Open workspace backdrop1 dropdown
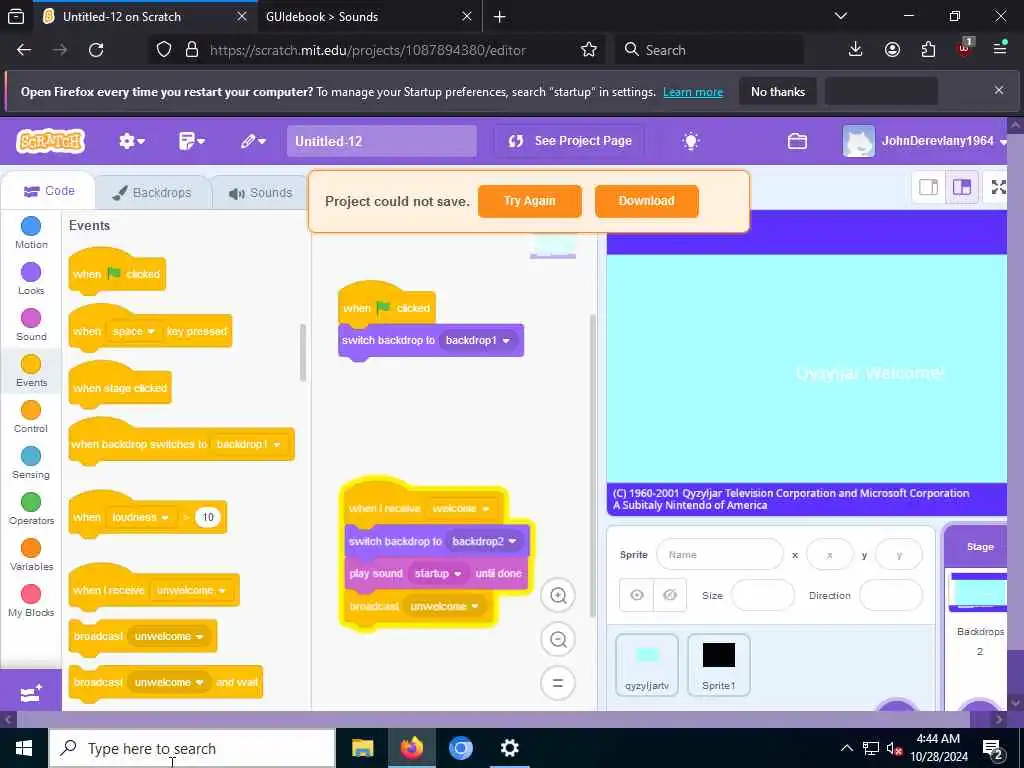Image resolution: width=1024 pixels, height=768 pixels. pyautogui.click(x=477, y=340)
